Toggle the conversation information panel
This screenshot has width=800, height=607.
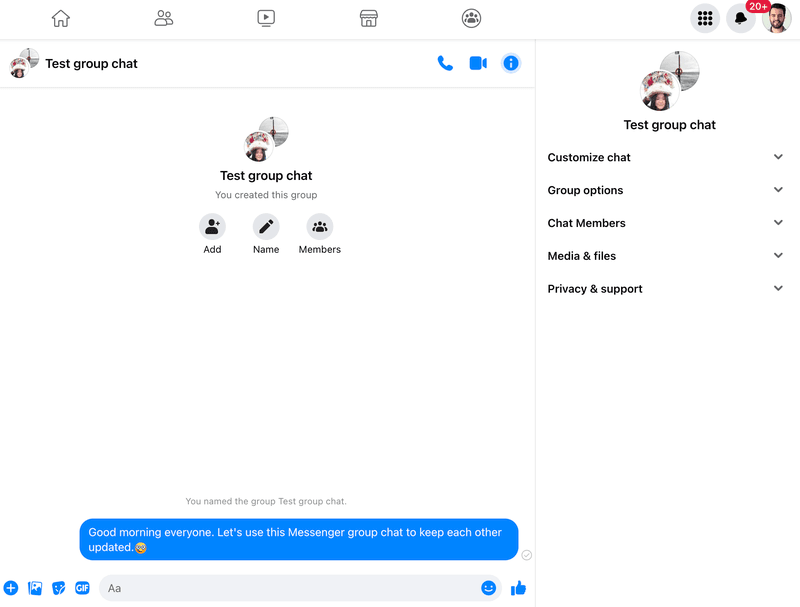(x=511, y=63)
